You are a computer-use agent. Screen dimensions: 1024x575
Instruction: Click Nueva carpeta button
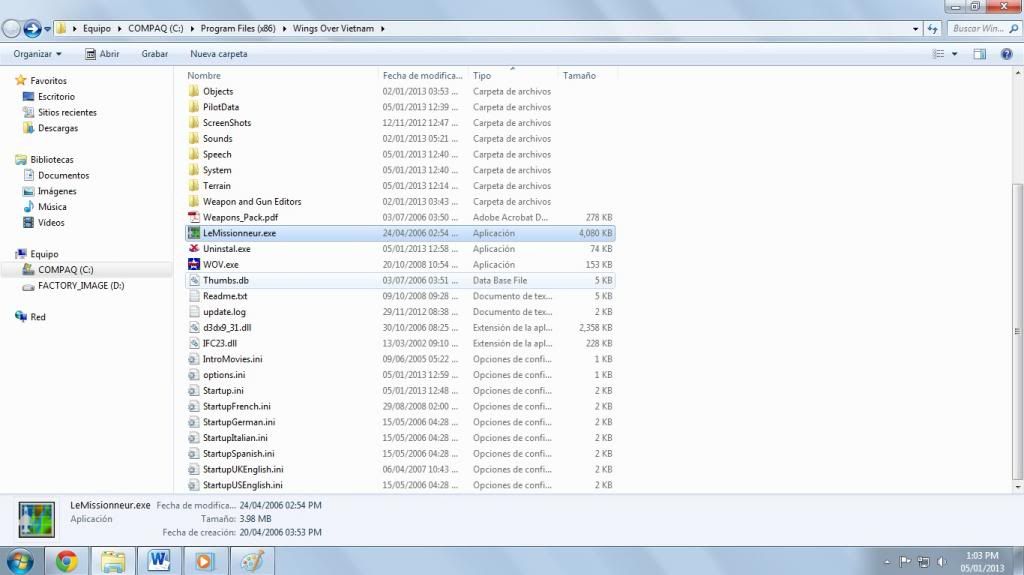click(219, 54)
